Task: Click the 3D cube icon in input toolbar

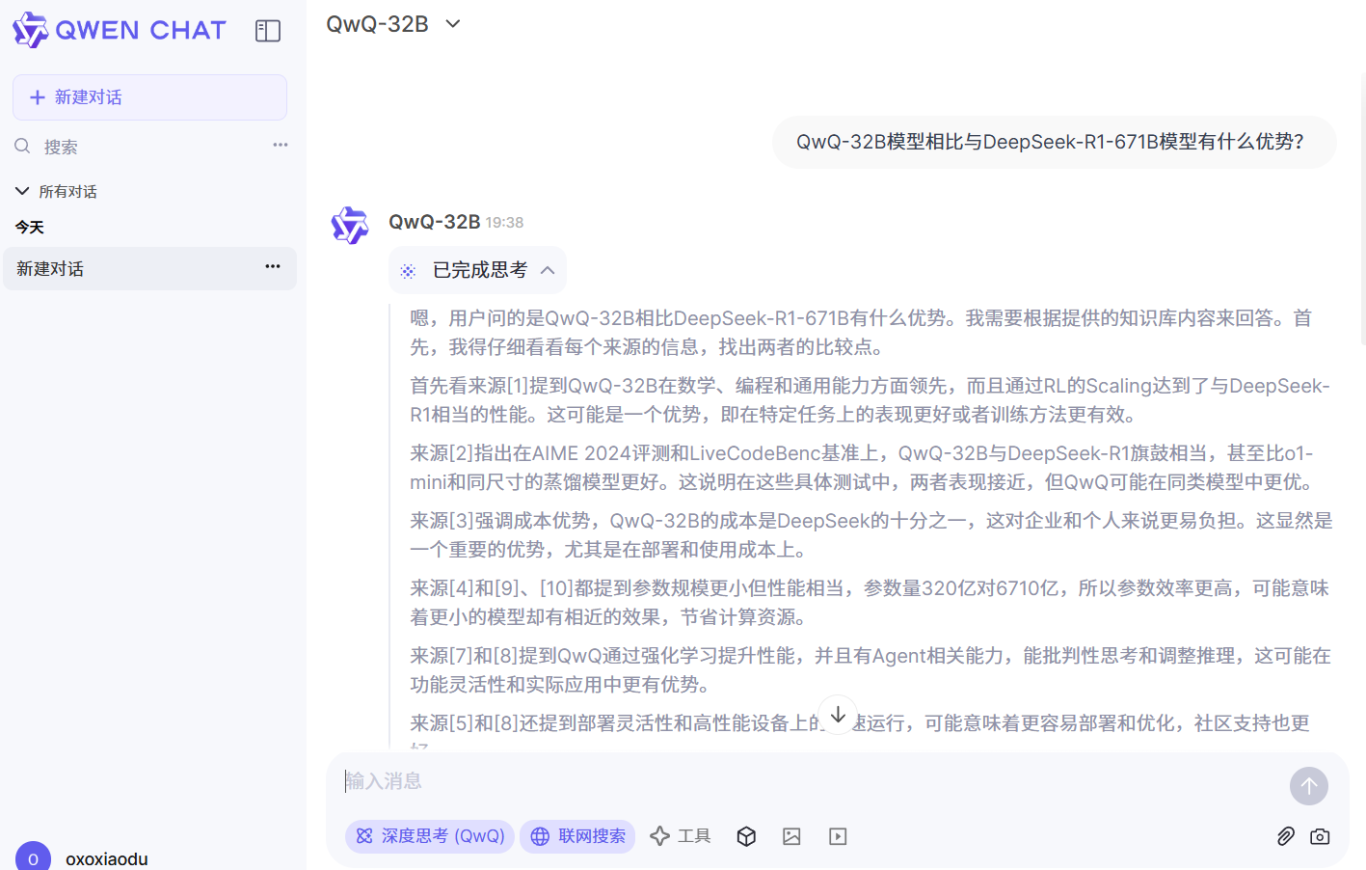Action: [746, 836]
